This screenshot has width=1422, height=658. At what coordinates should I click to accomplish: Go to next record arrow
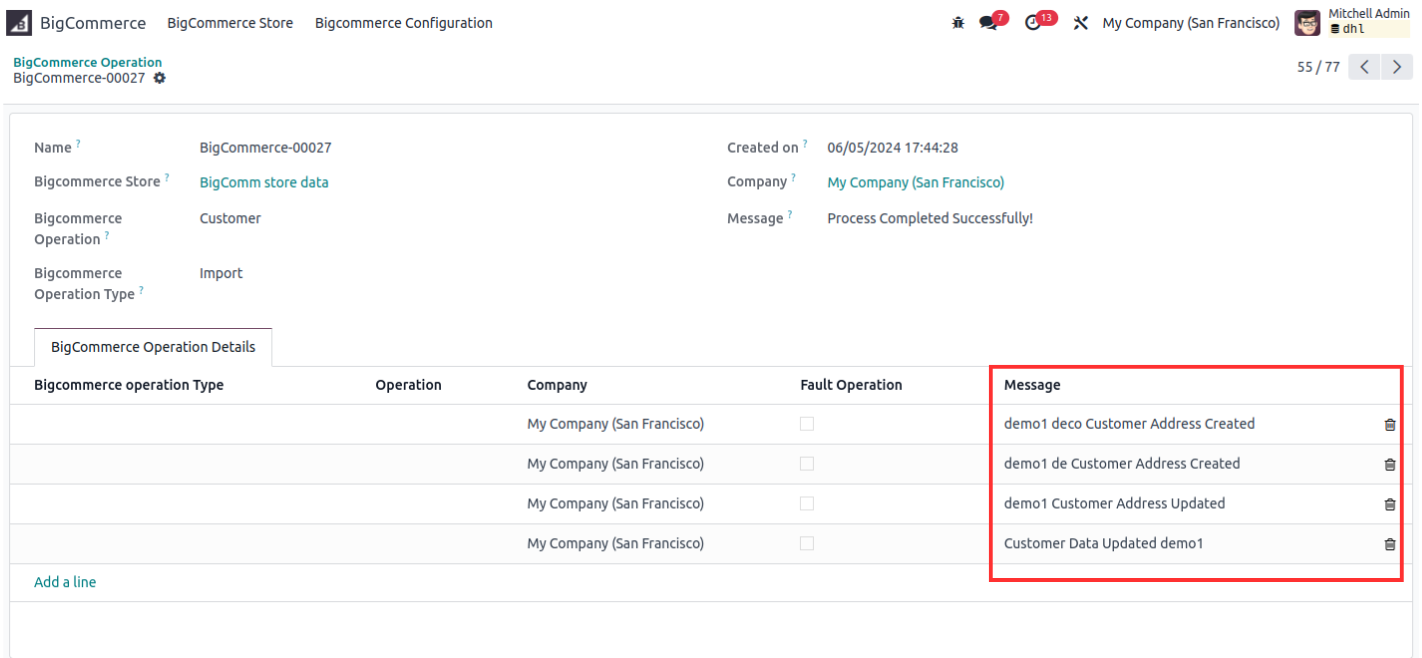1397,67
